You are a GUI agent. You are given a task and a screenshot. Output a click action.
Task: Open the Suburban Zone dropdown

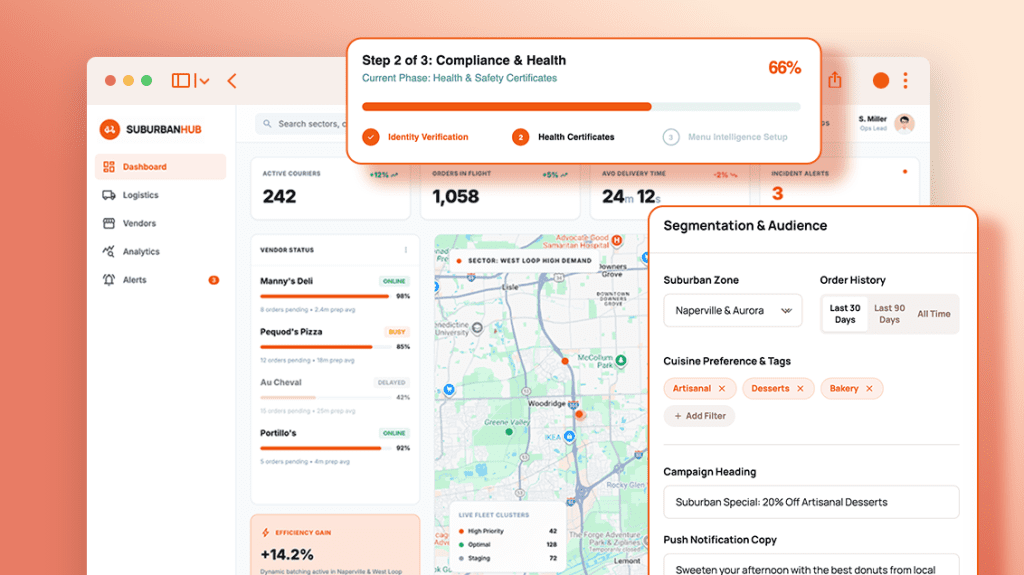(733, 311)
